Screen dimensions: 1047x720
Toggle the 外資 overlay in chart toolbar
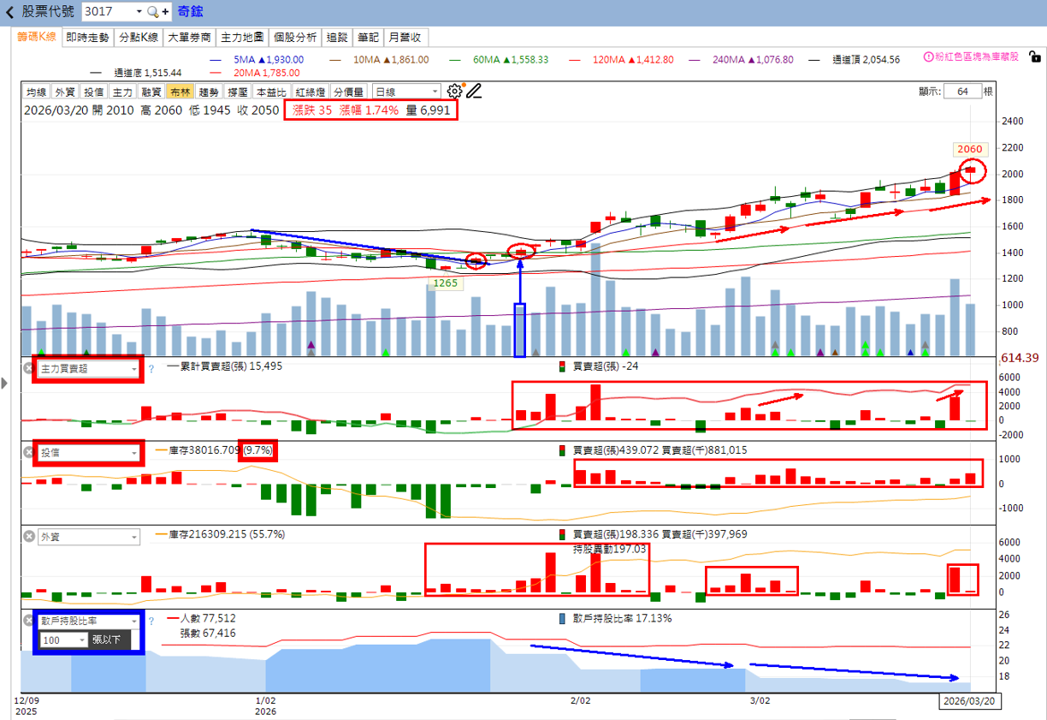(65, 92)
